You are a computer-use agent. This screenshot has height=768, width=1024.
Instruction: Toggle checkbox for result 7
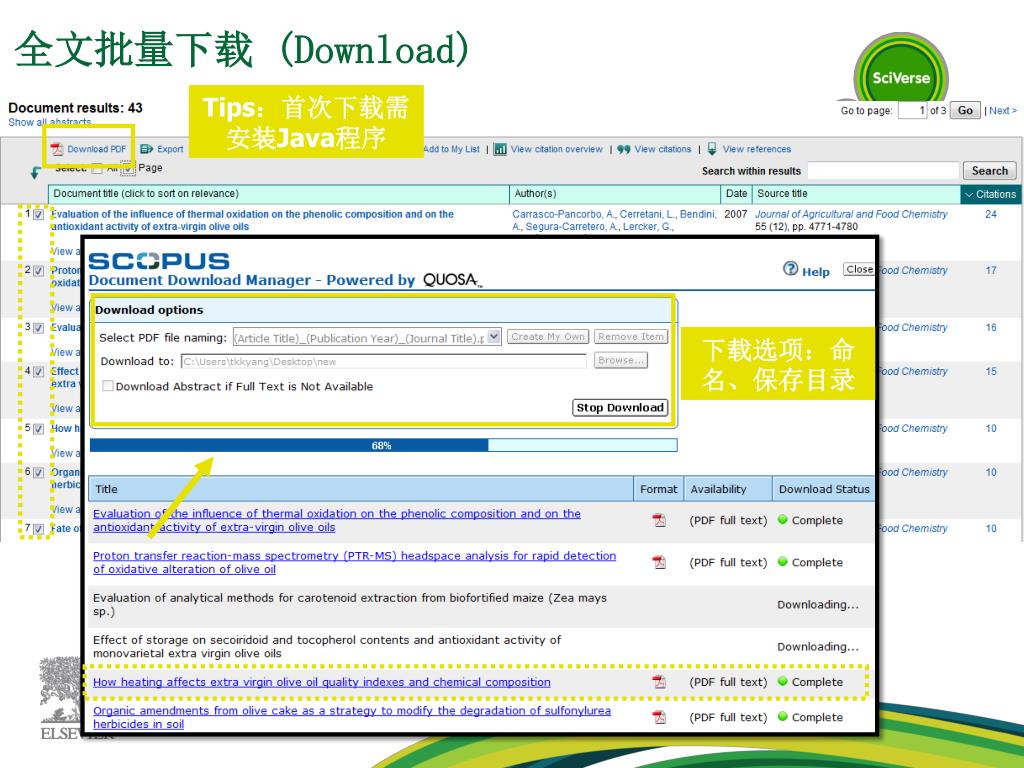(x=39, y=528)
